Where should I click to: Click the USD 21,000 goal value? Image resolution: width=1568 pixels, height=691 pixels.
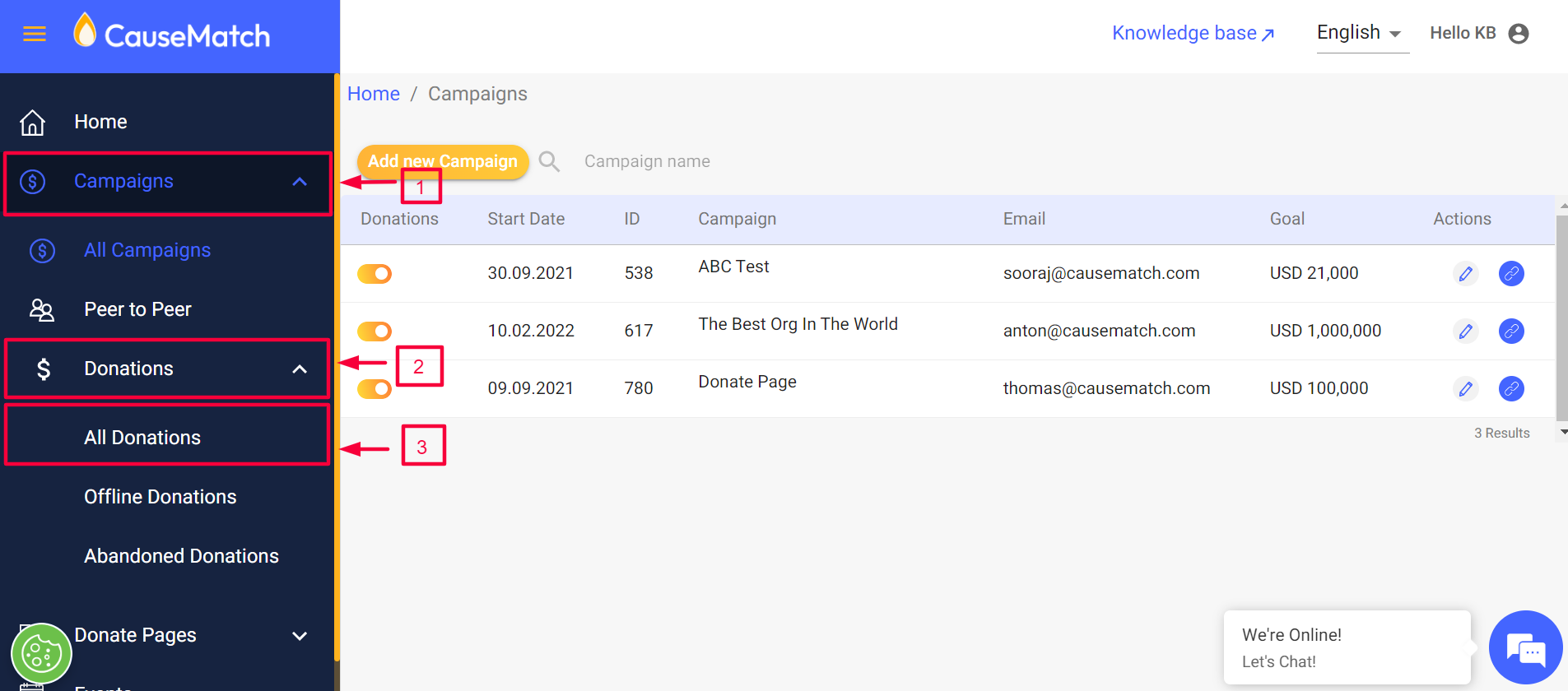tap(1314, 273)
